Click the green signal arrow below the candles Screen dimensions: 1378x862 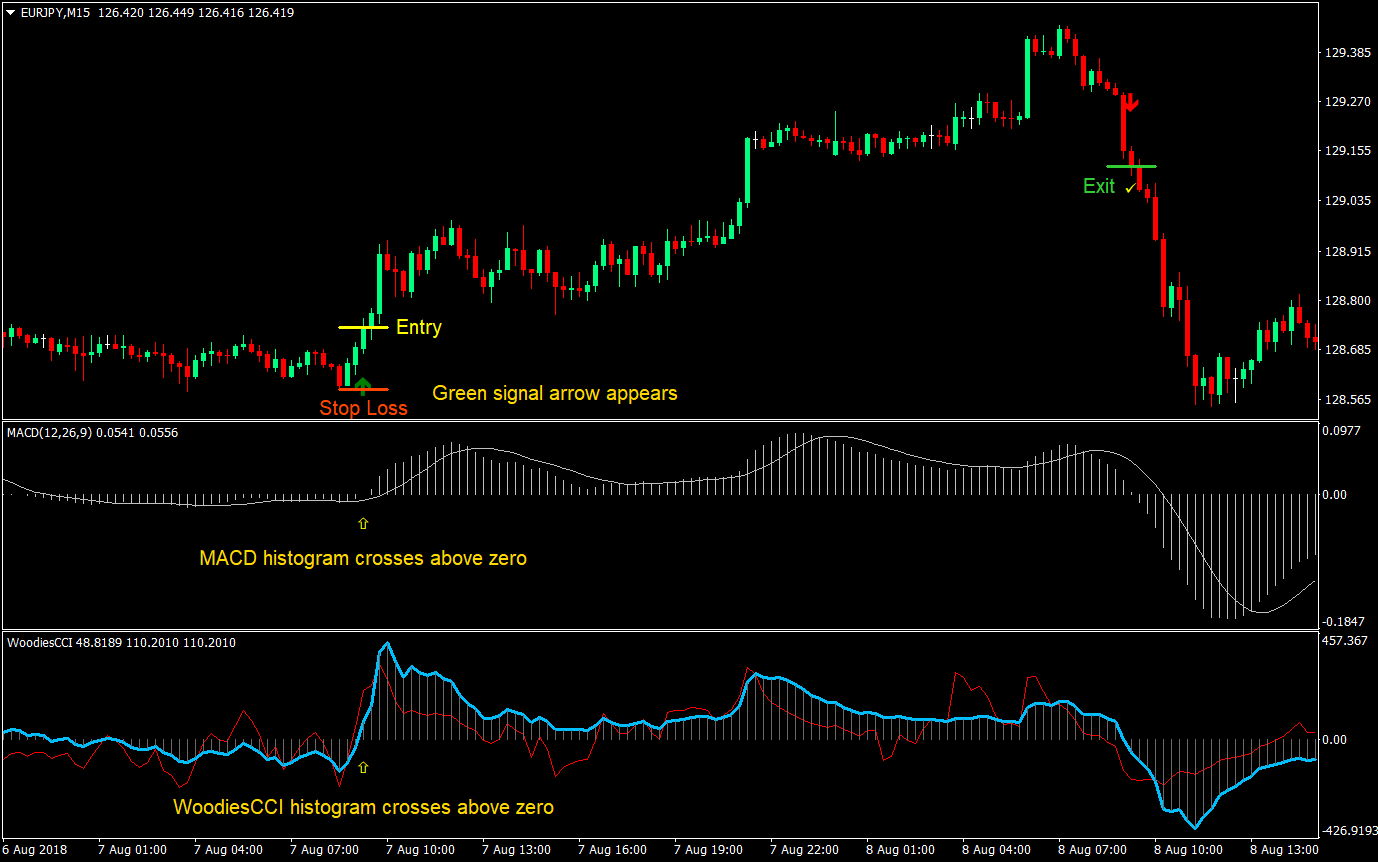(362, 382)
